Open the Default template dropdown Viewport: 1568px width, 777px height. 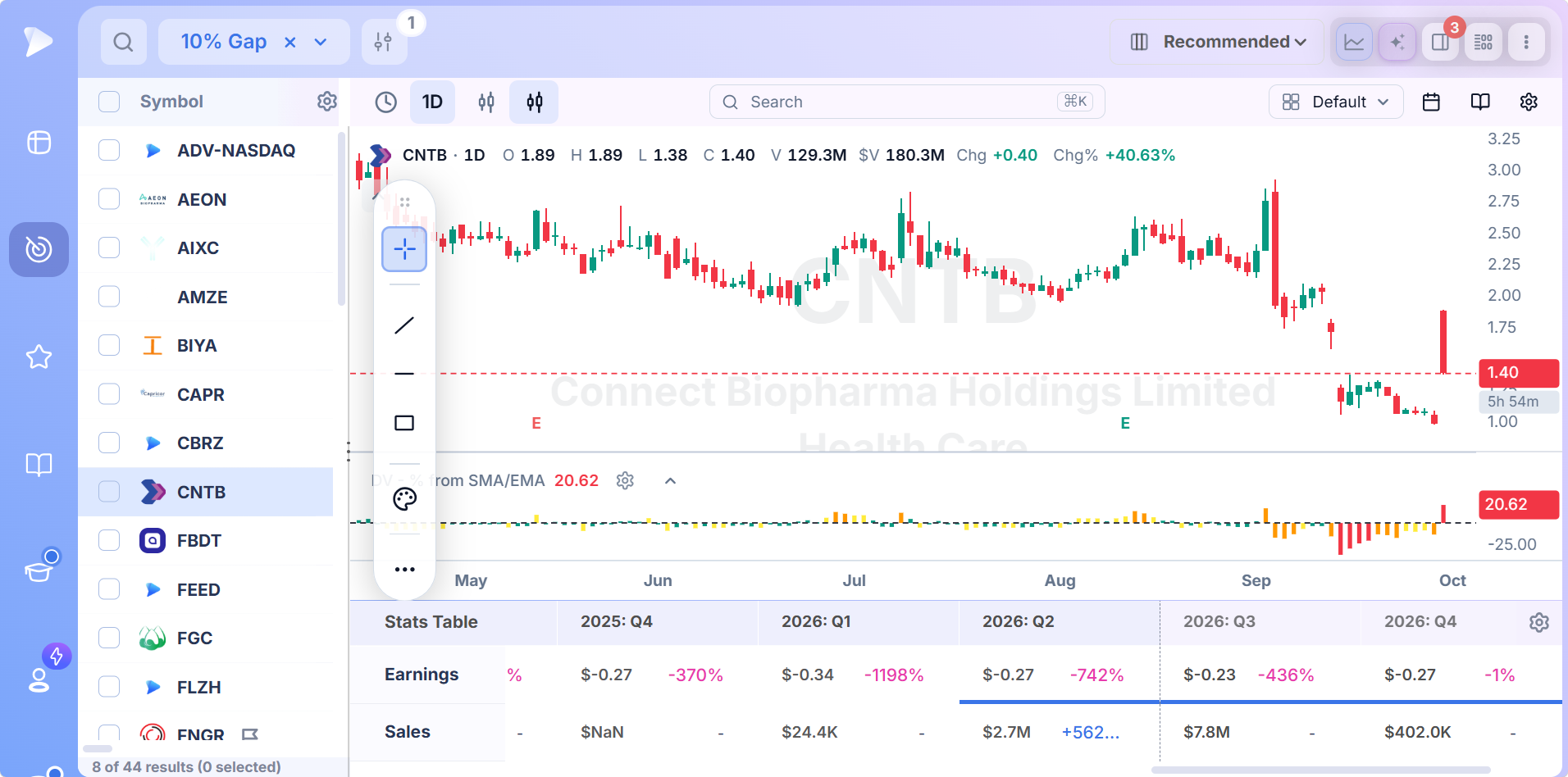1336,102
